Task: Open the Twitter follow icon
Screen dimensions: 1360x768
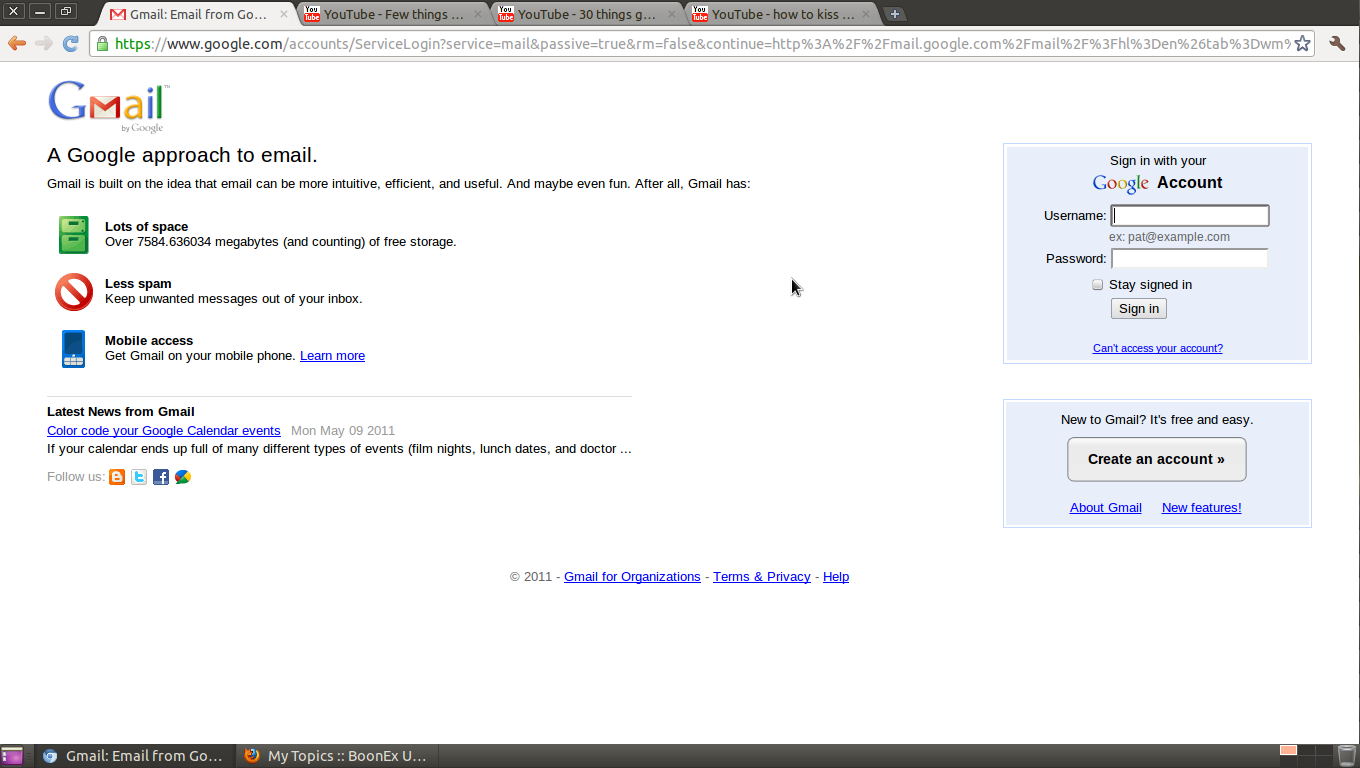Action: 139,477
